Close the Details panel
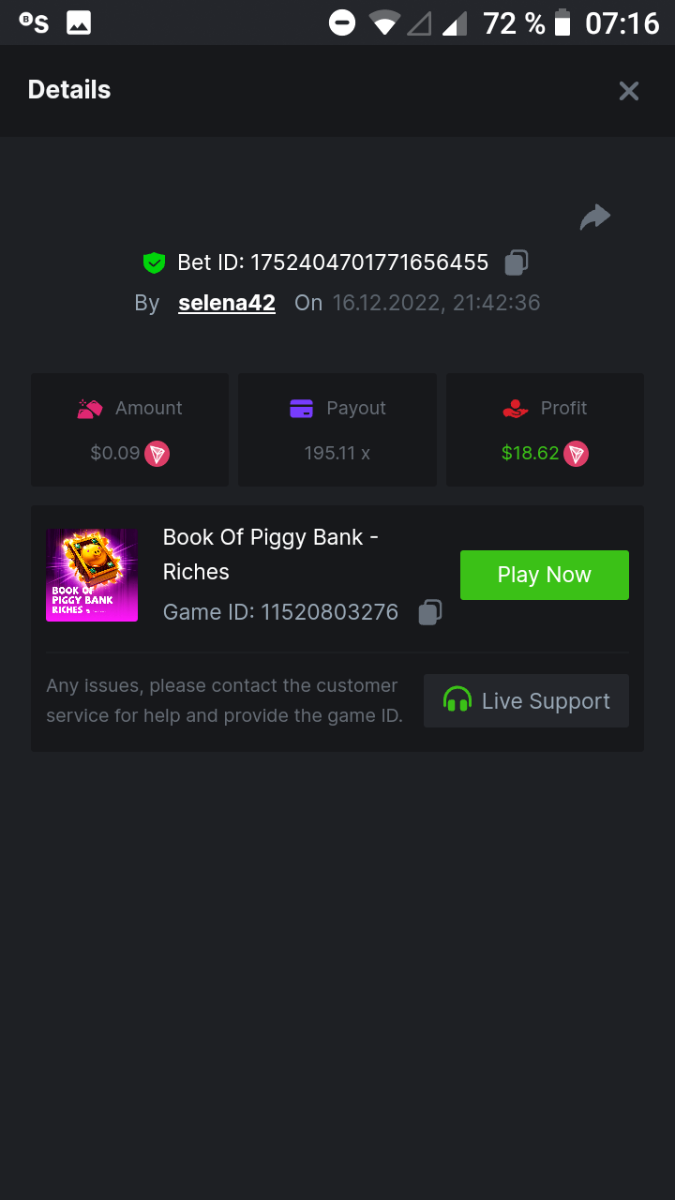675x1200 pixels. pos(628,91)
